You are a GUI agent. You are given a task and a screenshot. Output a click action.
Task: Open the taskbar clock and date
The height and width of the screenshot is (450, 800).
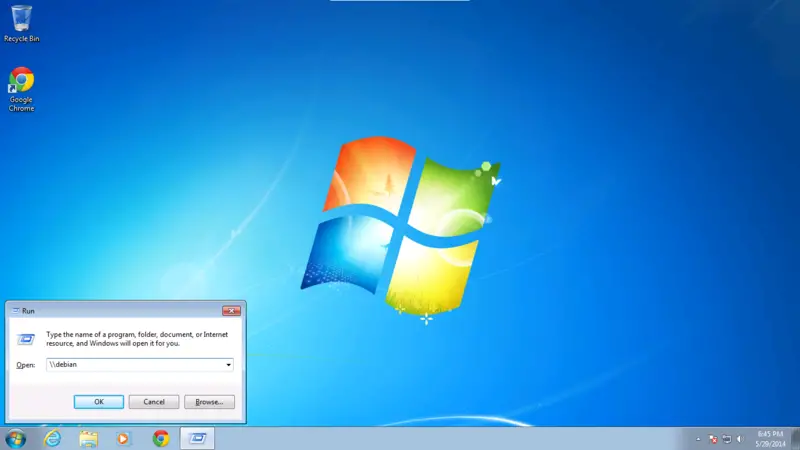pos(770,439)
